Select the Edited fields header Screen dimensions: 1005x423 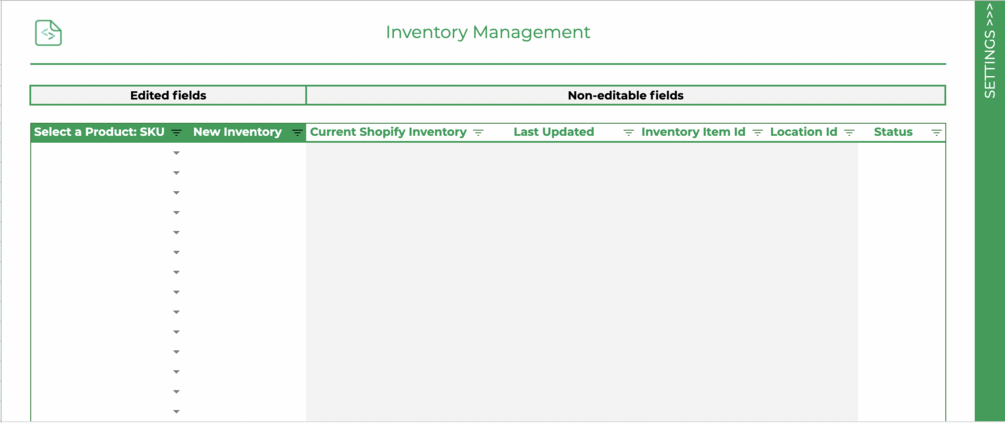168,96
